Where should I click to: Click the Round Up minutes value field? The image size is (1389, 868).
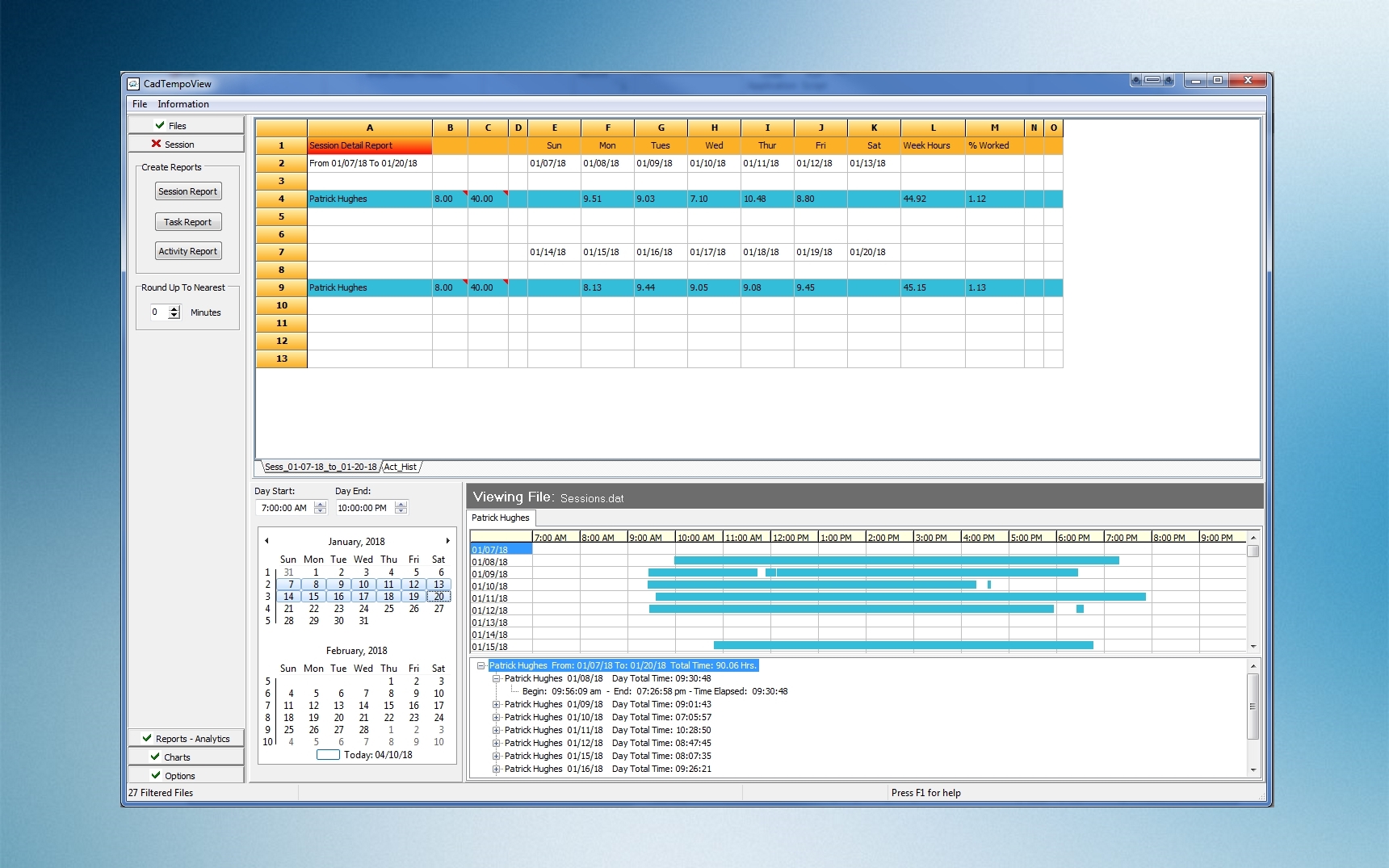tap(159, 312)
